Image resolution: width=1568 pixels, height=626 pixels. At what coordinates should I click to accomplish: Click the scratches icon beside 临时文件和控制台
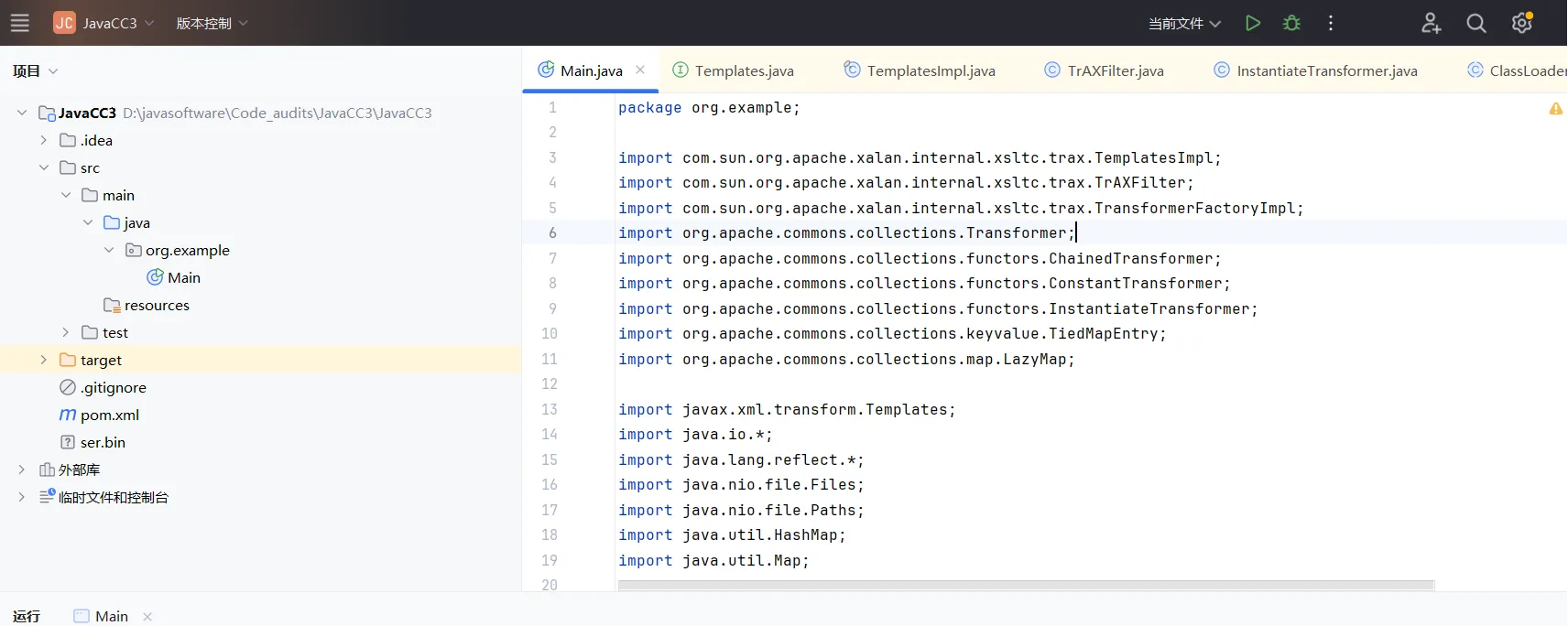tap(48, 496)
